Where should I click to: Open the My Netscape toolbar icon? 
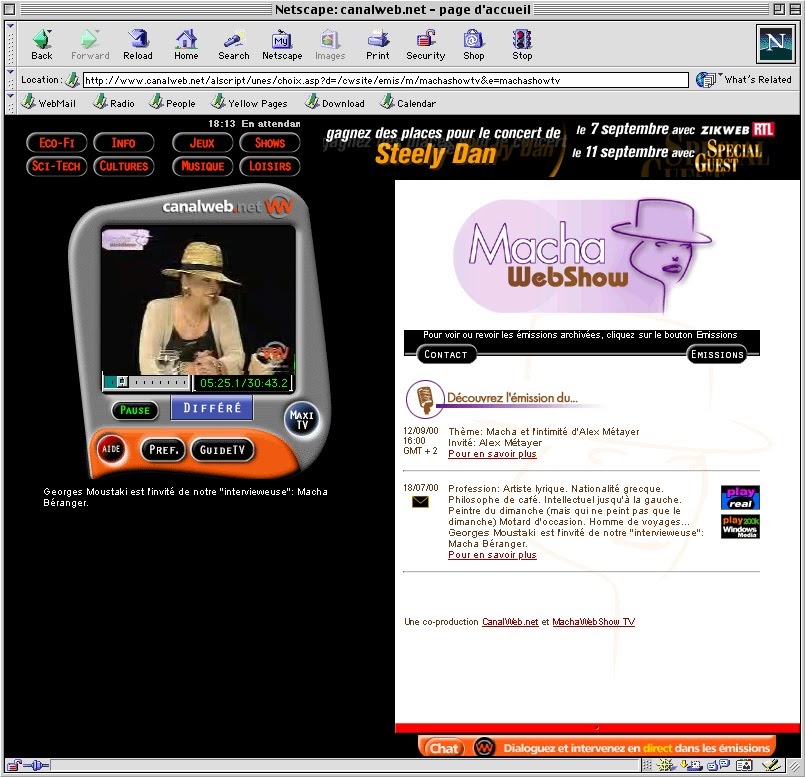click(x=282, y=44)
